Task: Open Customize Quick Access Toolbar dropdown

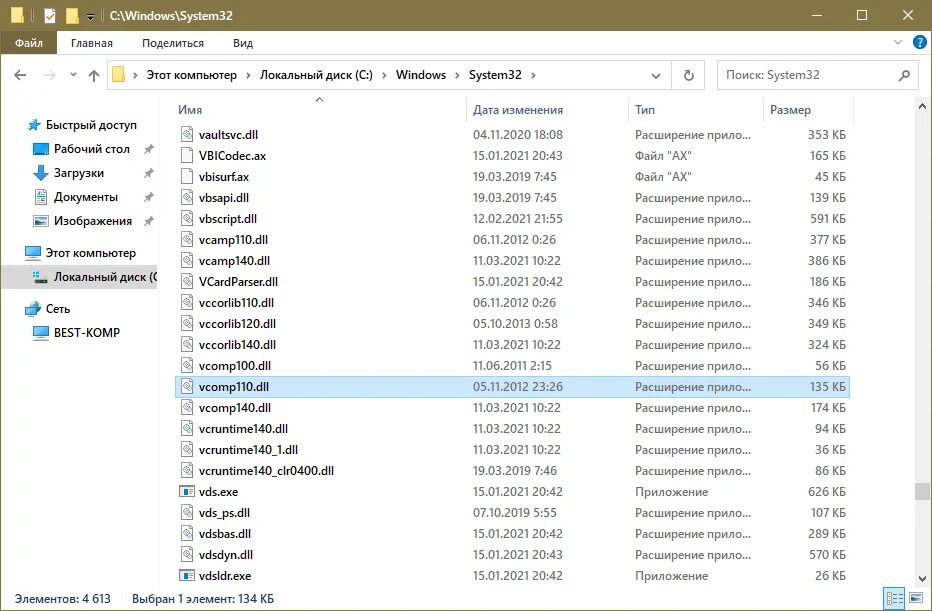Action: tap(90, 17)
